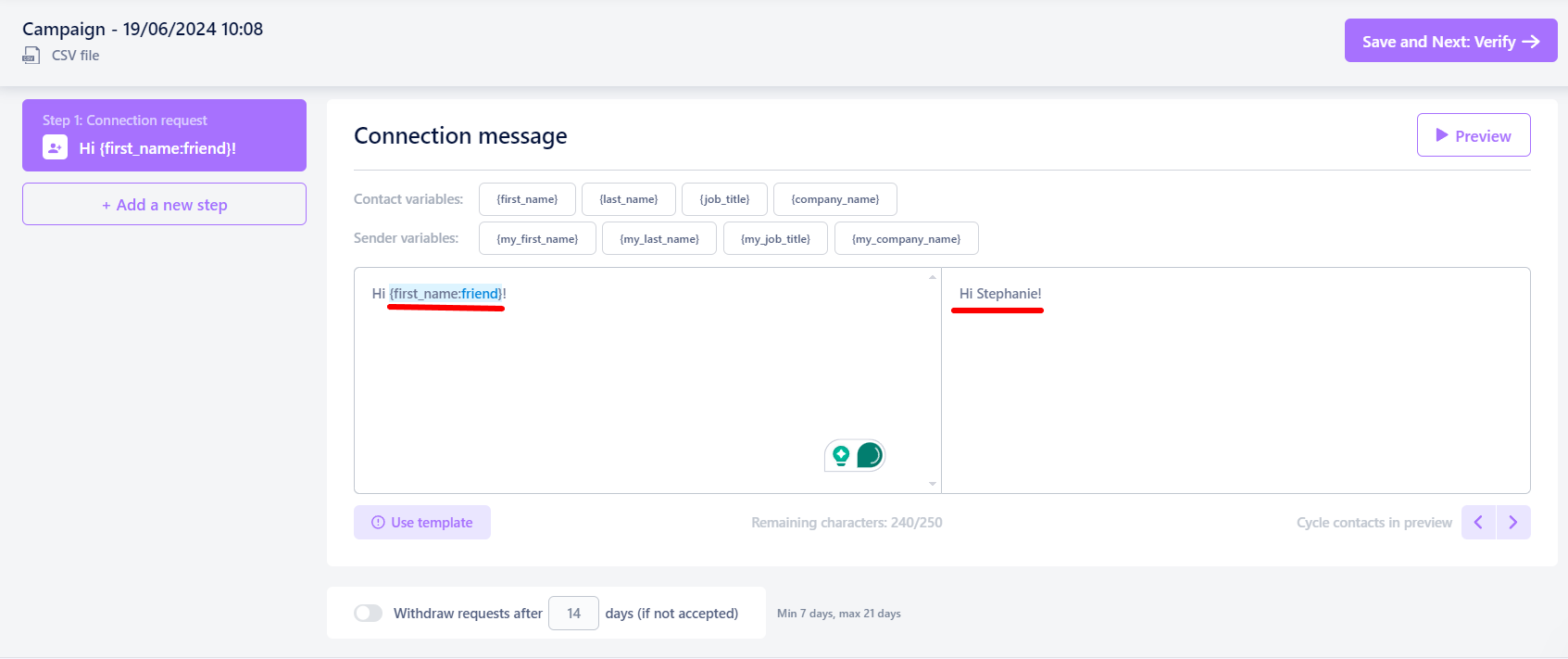The image size is (1568, 659).
Task: Insert the {company_name} contact variable
Action: pyautogui.click(x=835, y=199)
